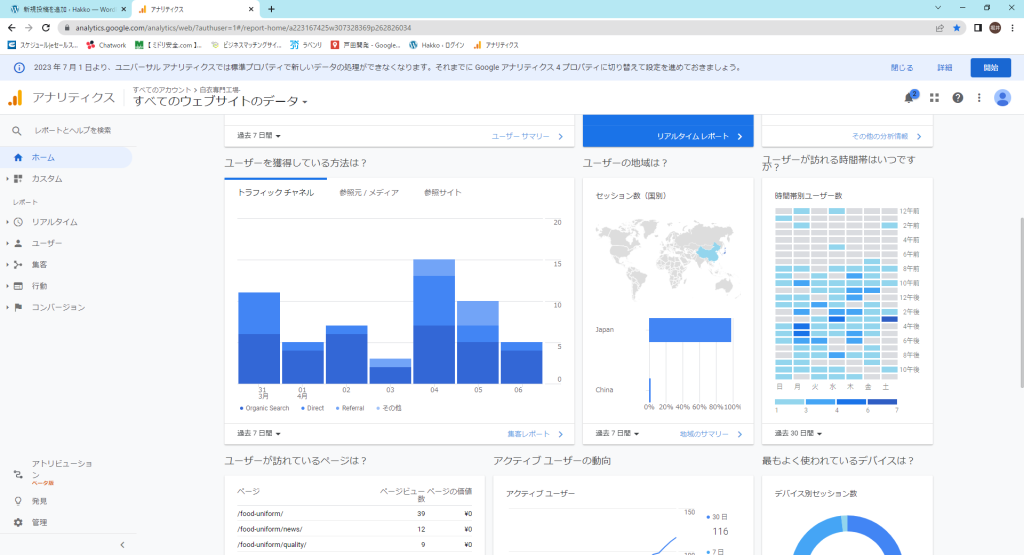This screenshot has width=1024, height=555.
Task: Collapse the sidebar with chevron
Action: [x=122, y=545]
